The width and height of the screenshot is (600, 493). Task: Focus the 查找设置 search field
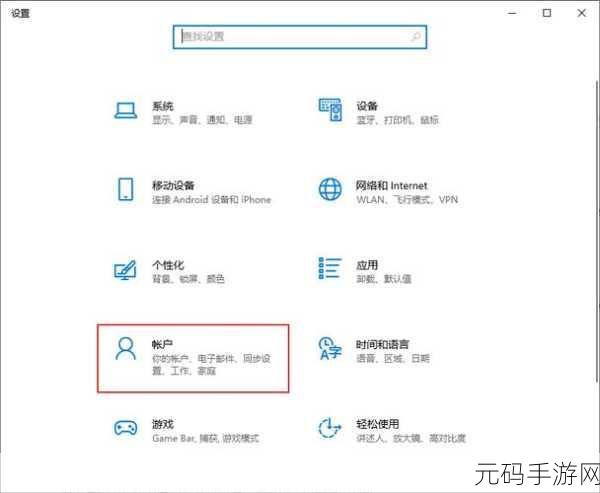pyautogui.click(x=300, y=37)
